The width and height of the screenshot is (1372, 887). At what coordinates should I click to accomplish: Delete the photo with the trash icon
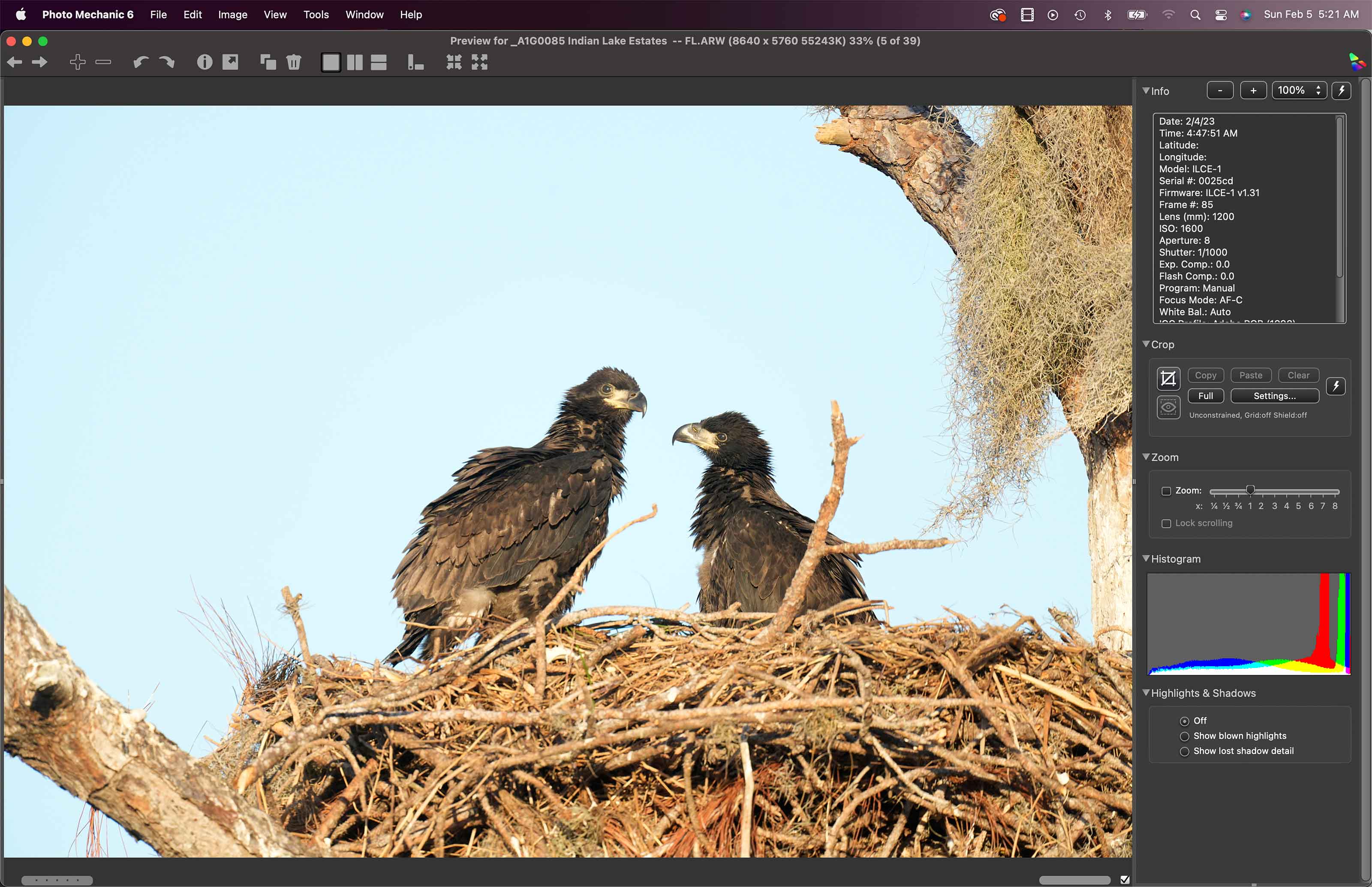pyautogui.click(x=294, y=62)
